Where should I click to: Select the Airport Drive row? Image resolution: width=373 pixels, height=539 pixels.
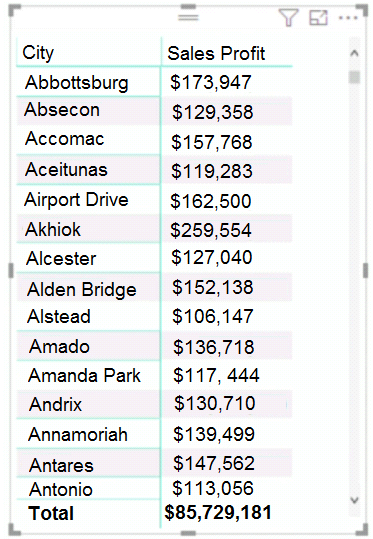click(x=154, y=200)
